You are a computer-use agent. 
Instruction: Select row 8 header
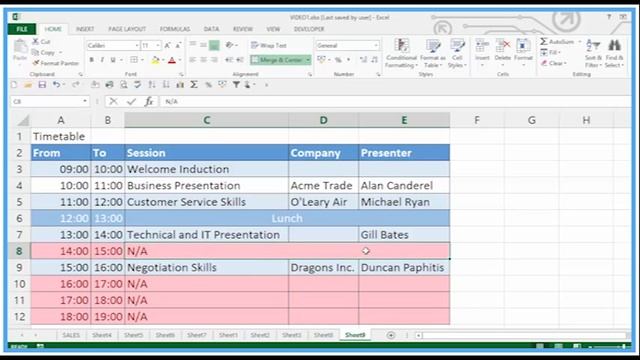coord(19,251)
